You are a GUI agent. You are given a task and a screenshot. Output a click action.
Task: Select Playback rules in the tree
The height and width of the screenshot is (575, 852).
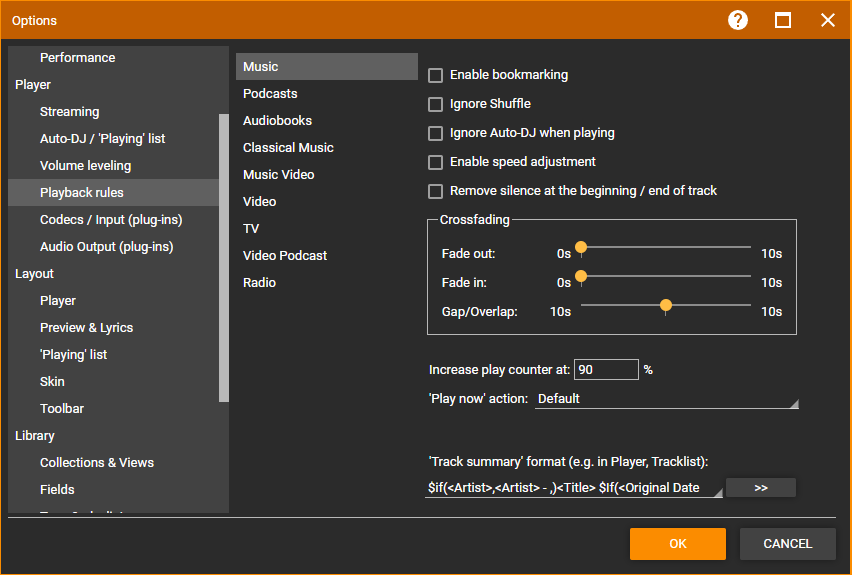114,192
